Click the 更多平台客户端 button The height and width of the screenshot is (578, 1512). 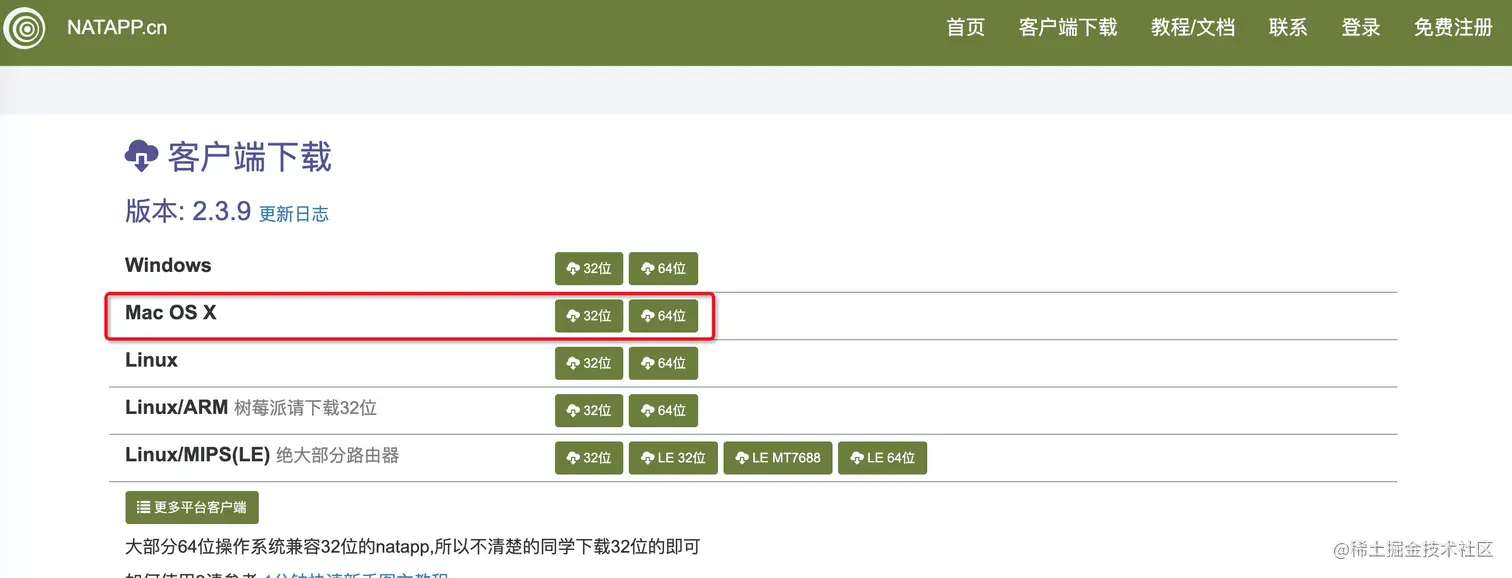point(192,507)
